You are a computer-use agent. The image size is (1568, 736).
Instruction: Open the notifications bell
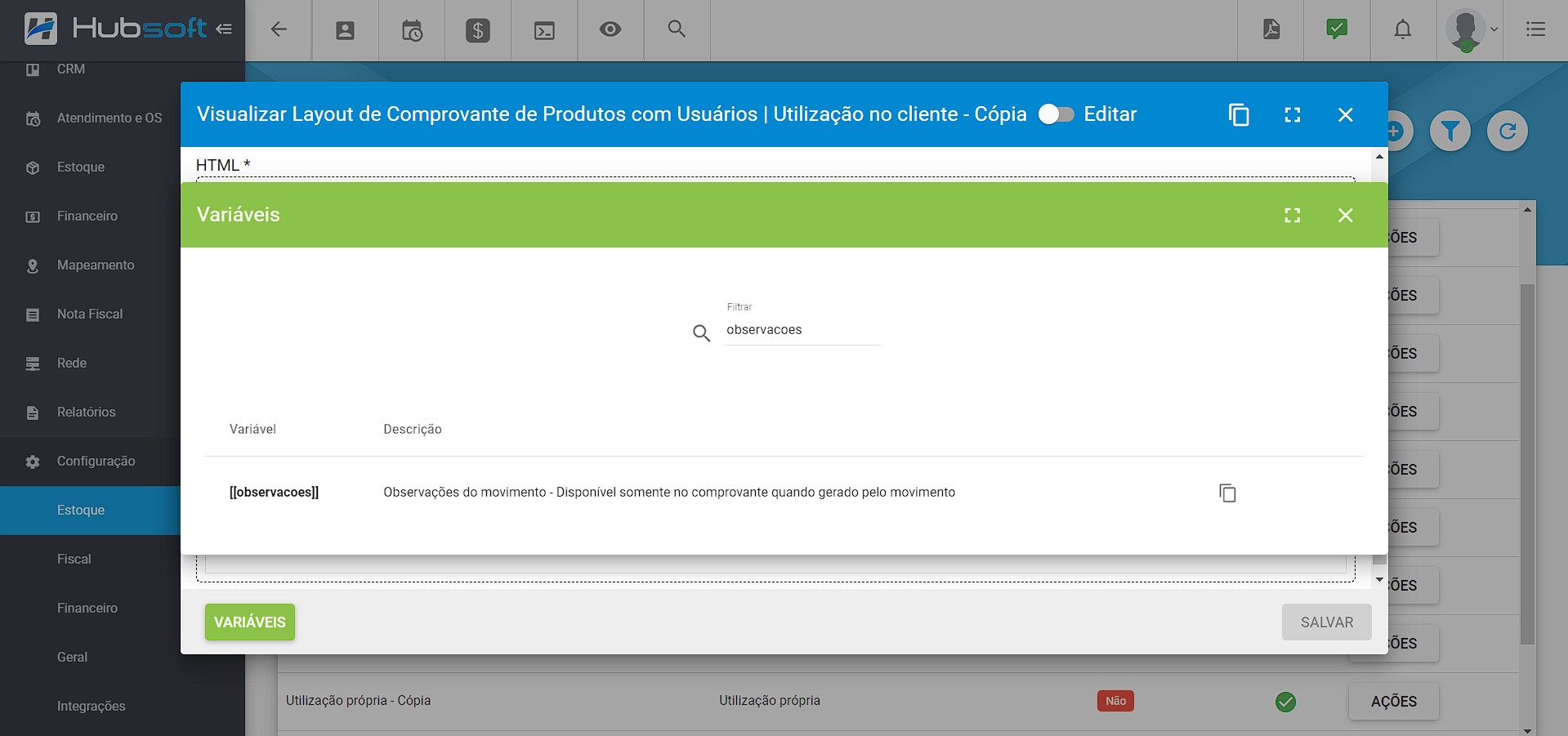(1403, 29)
